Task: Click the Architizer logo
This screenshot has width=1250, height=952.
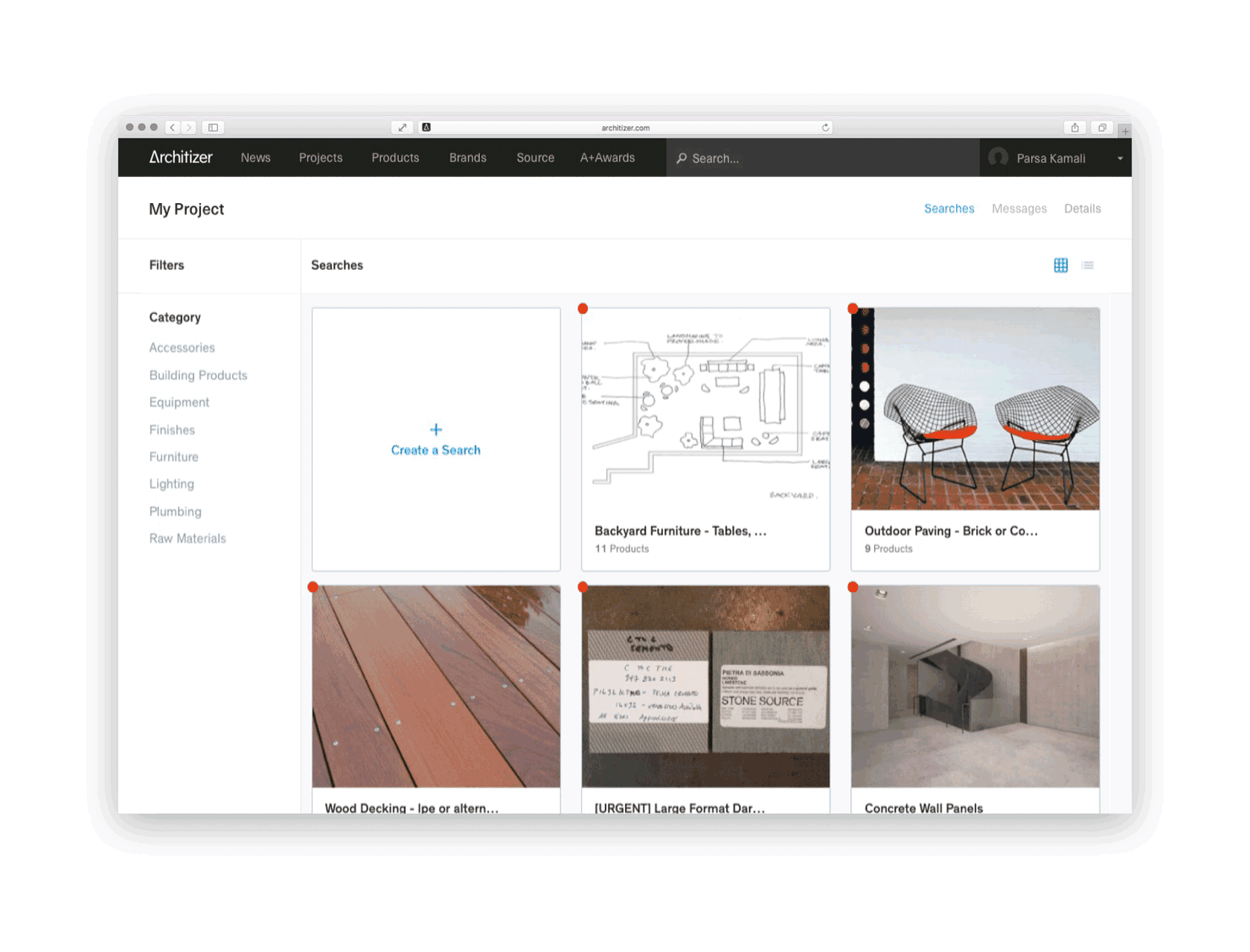Action: (x=181, y=158)
